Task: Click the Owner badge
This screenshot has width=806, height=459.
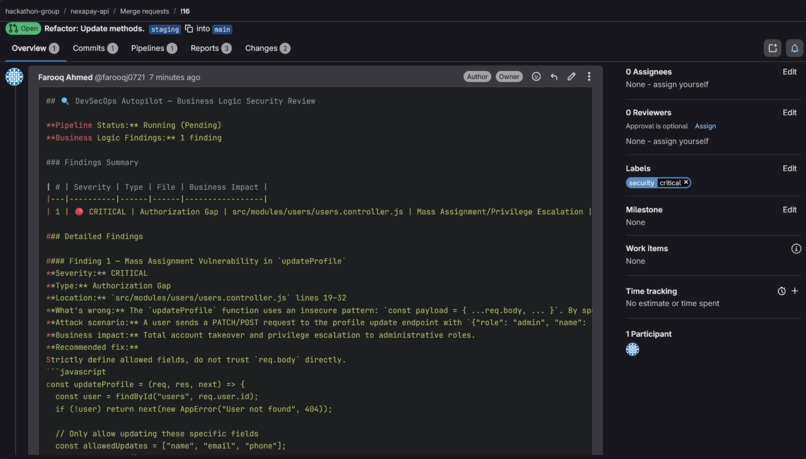Action: click(x=509, y=77)
